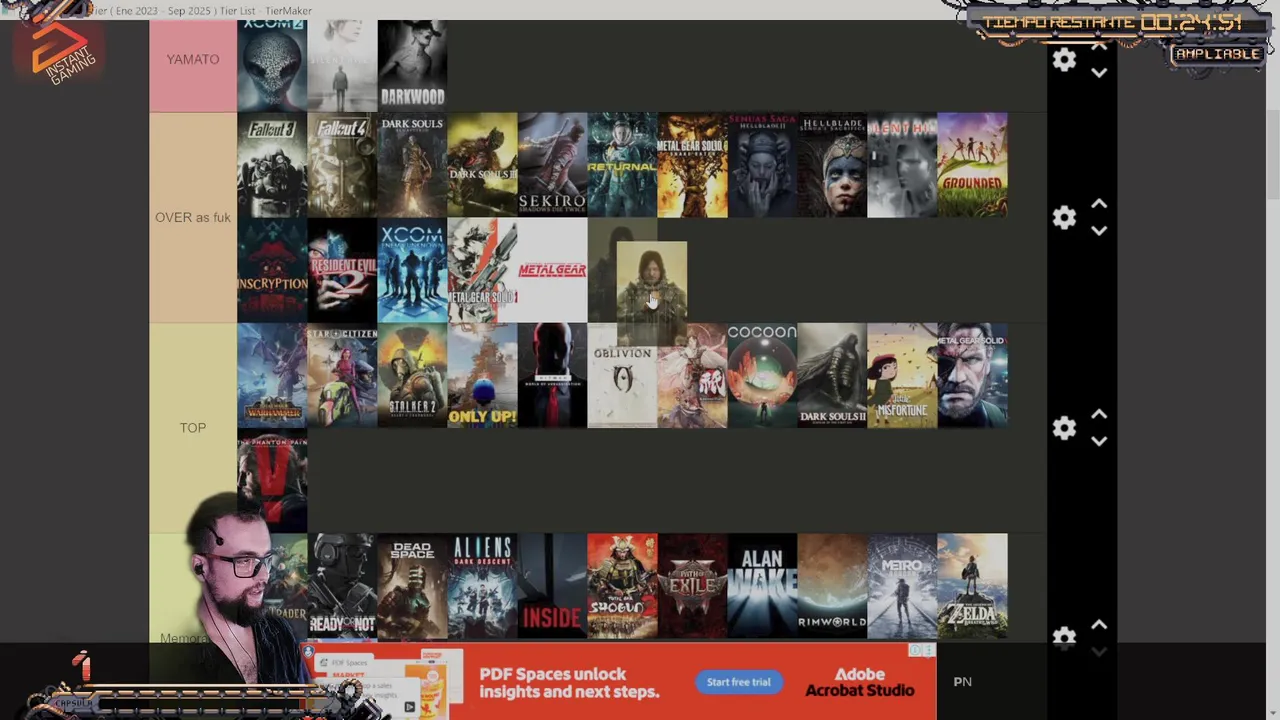Open settings gear for the bottom Memora tier
The image size is (1280, 720).
pos(1064,636)
